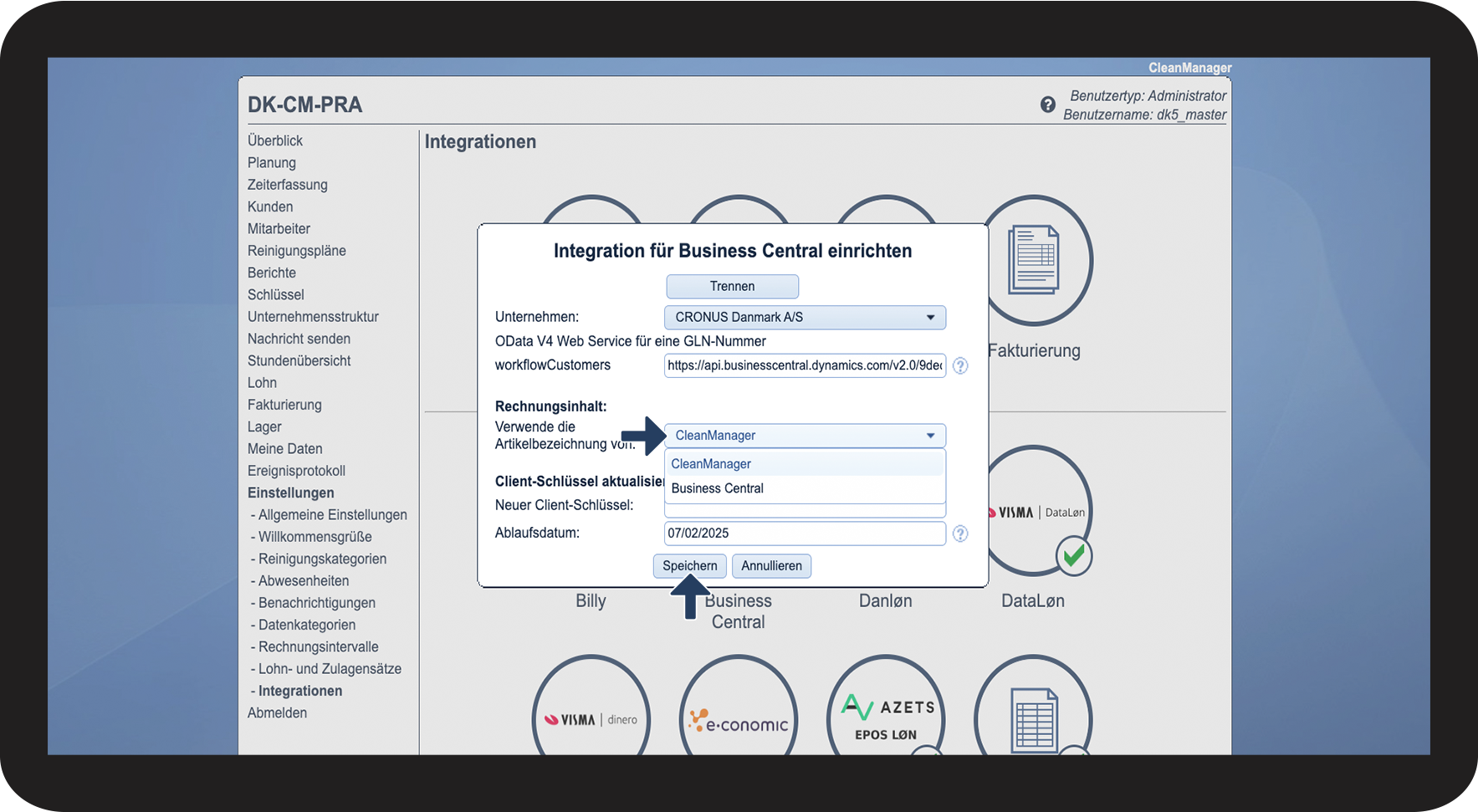Collapse the Artikelbezeichnung dropdown showing CleanManager

coord(805,436)
